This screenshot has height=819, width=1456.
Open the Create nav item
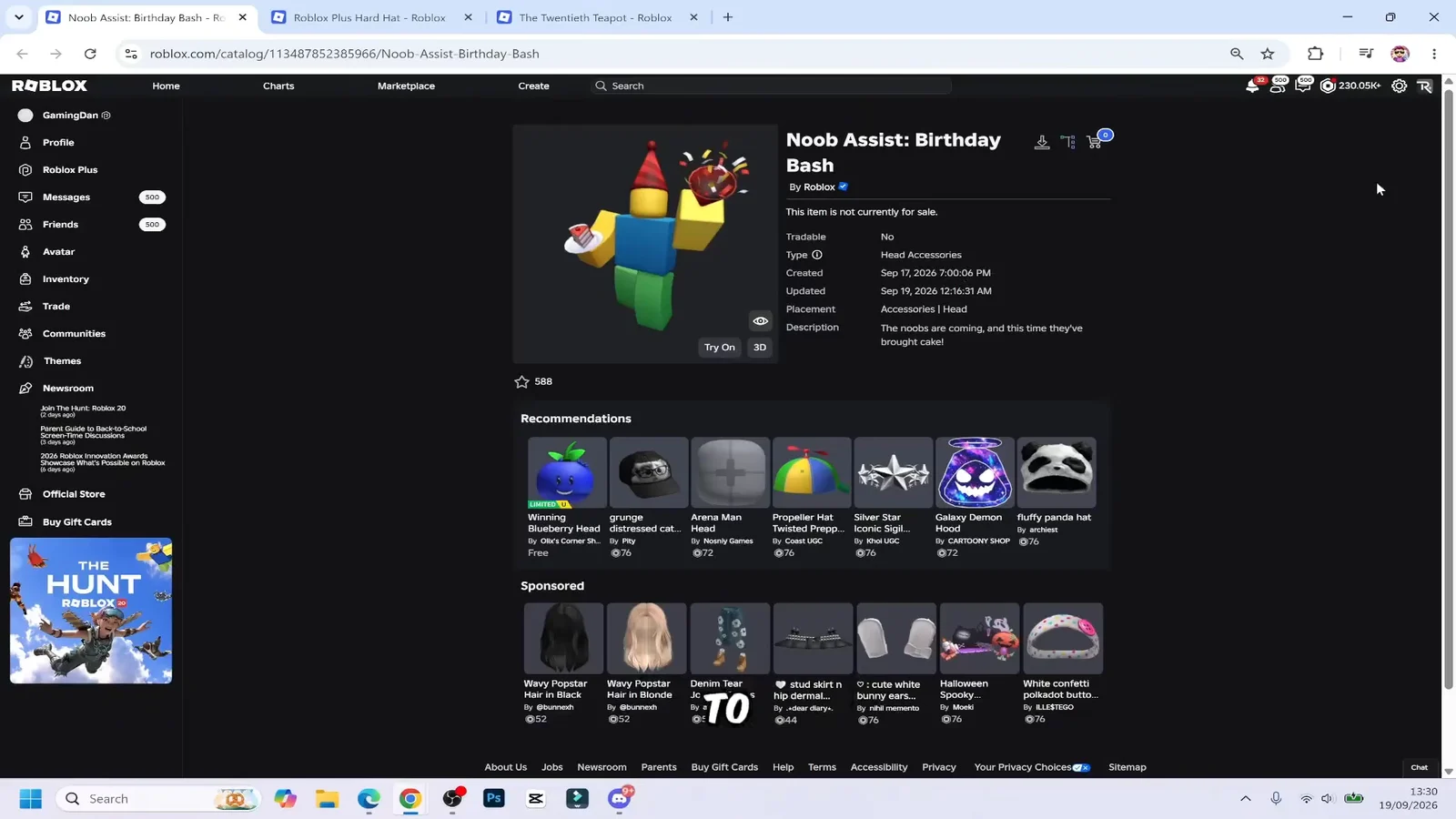[533, 86]
